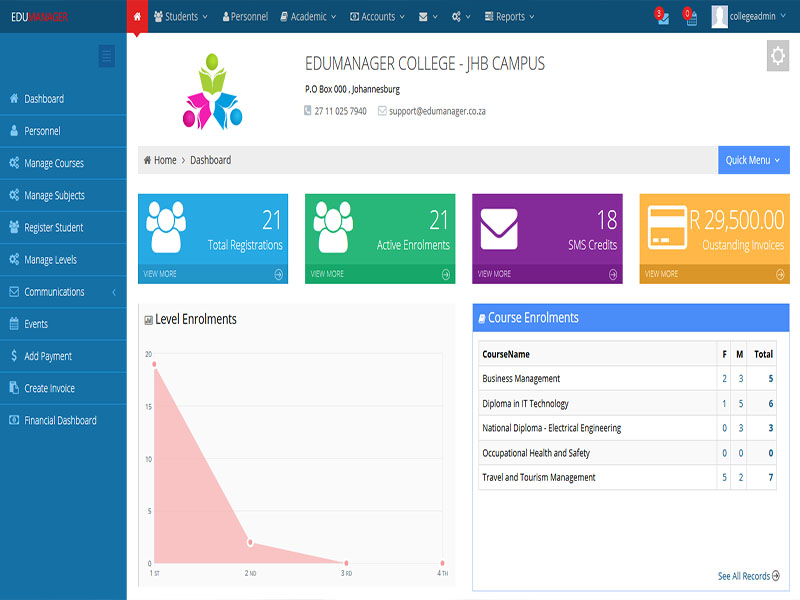The image size is (800, 600).
Task: Click the envelope icon on SMS Credits card
Action: click(499, 229)
